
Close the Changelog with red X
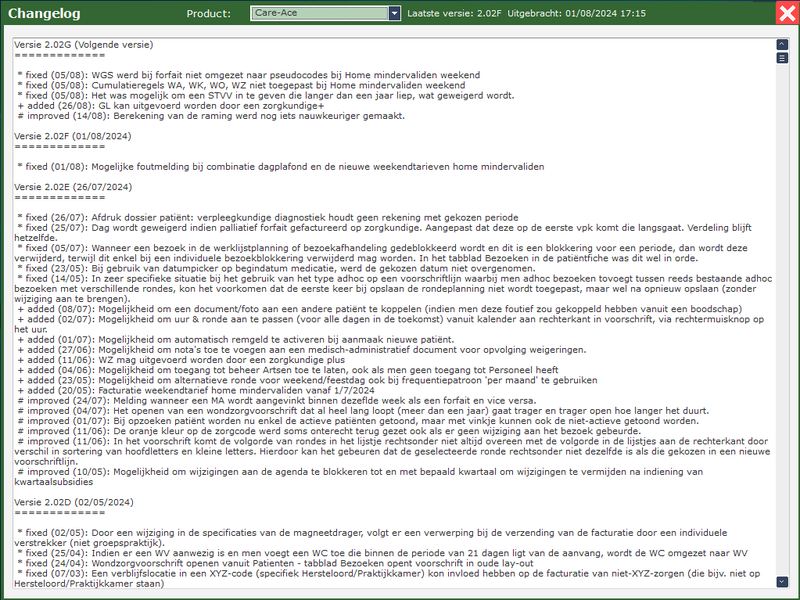pos(786,13)
